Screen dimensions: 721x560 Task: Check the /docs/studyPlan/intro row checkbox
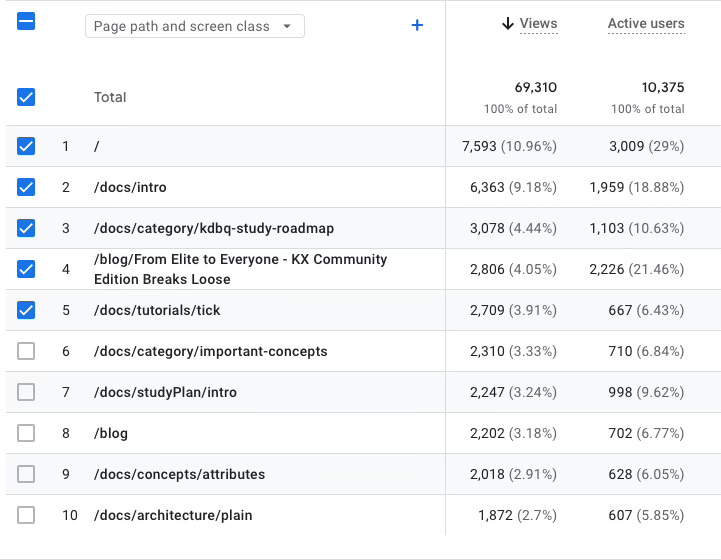tap(26, 392)
